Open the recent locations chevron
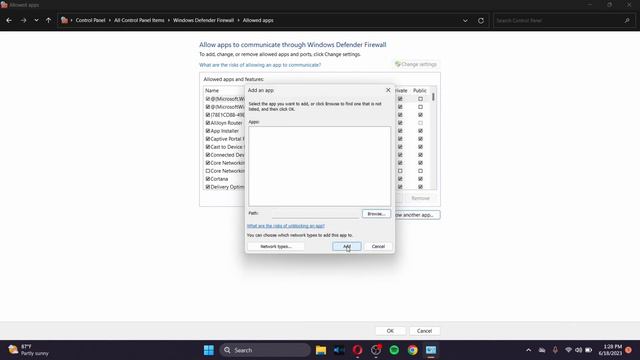The width and height of the screenshot is (640, 360). 36,20
